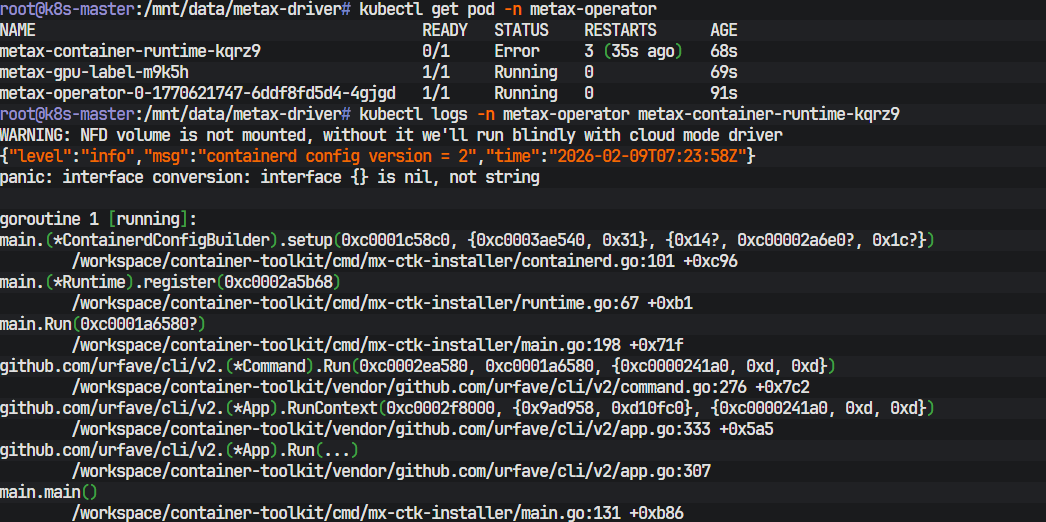The width and height of the screenshot is (1046, 522).
Task: Click the READY column header
Action: 444,30
